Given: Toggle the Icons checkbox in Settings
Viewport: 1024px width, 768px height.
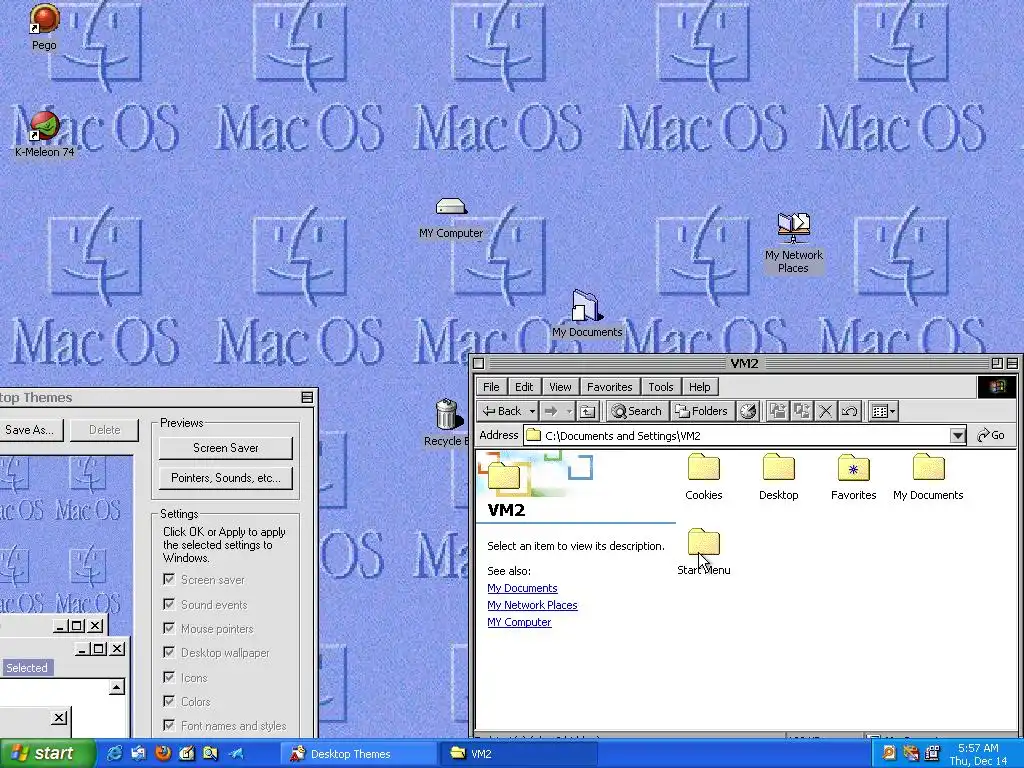Looking at the screenshot, I should click(x=169, y=677).
